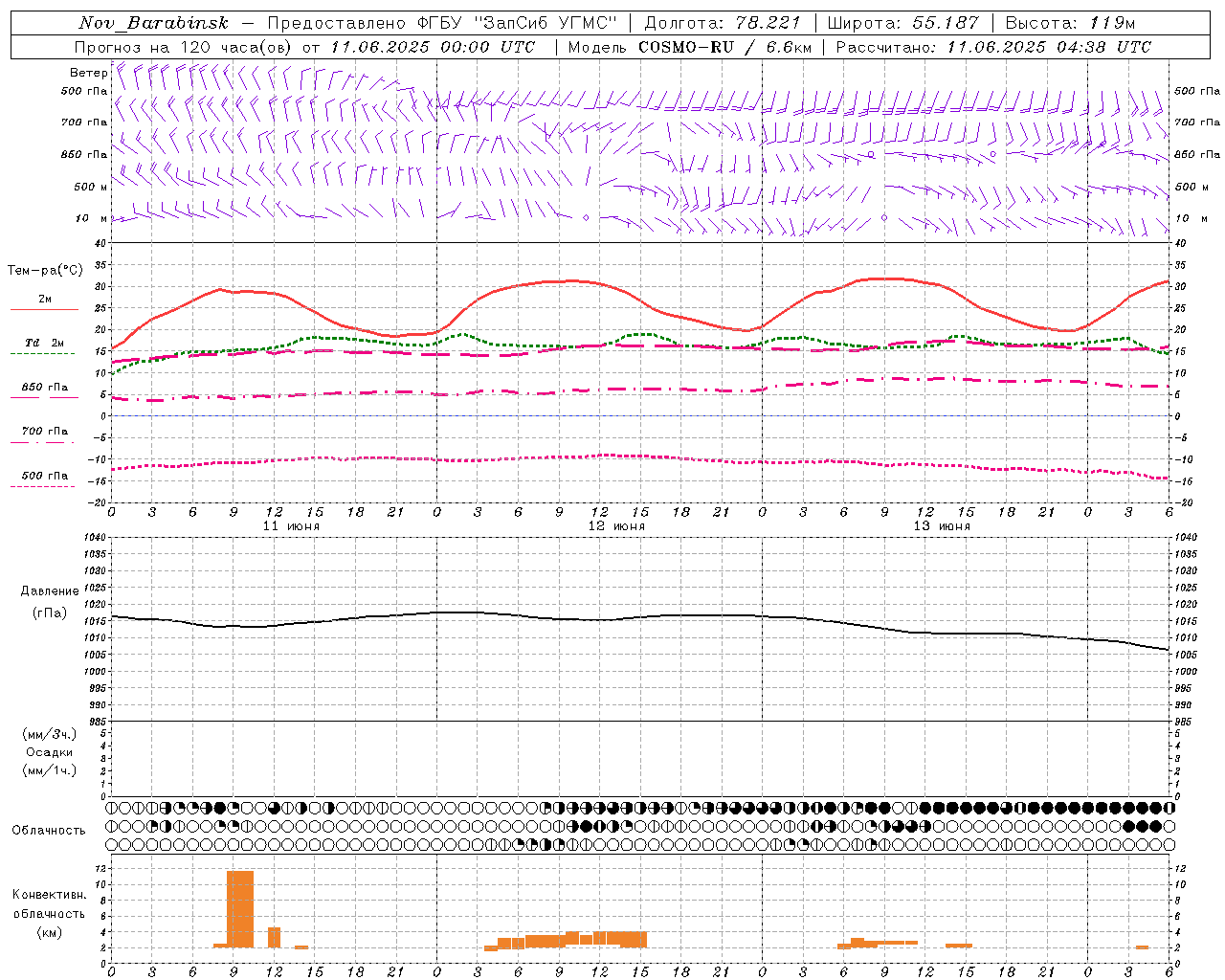The width and height of the screenshot is (1225, 980).
Task: Click the 'Осадки' precipitation label
Action: (x=49, y=752)
